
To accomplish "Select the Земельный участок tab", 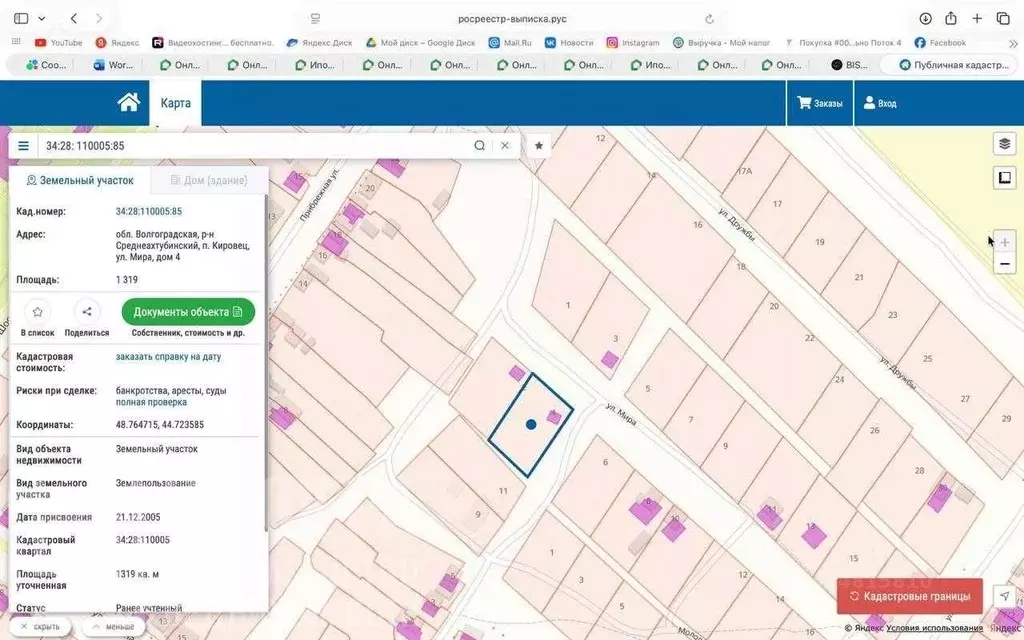I will tap(80, 180).
